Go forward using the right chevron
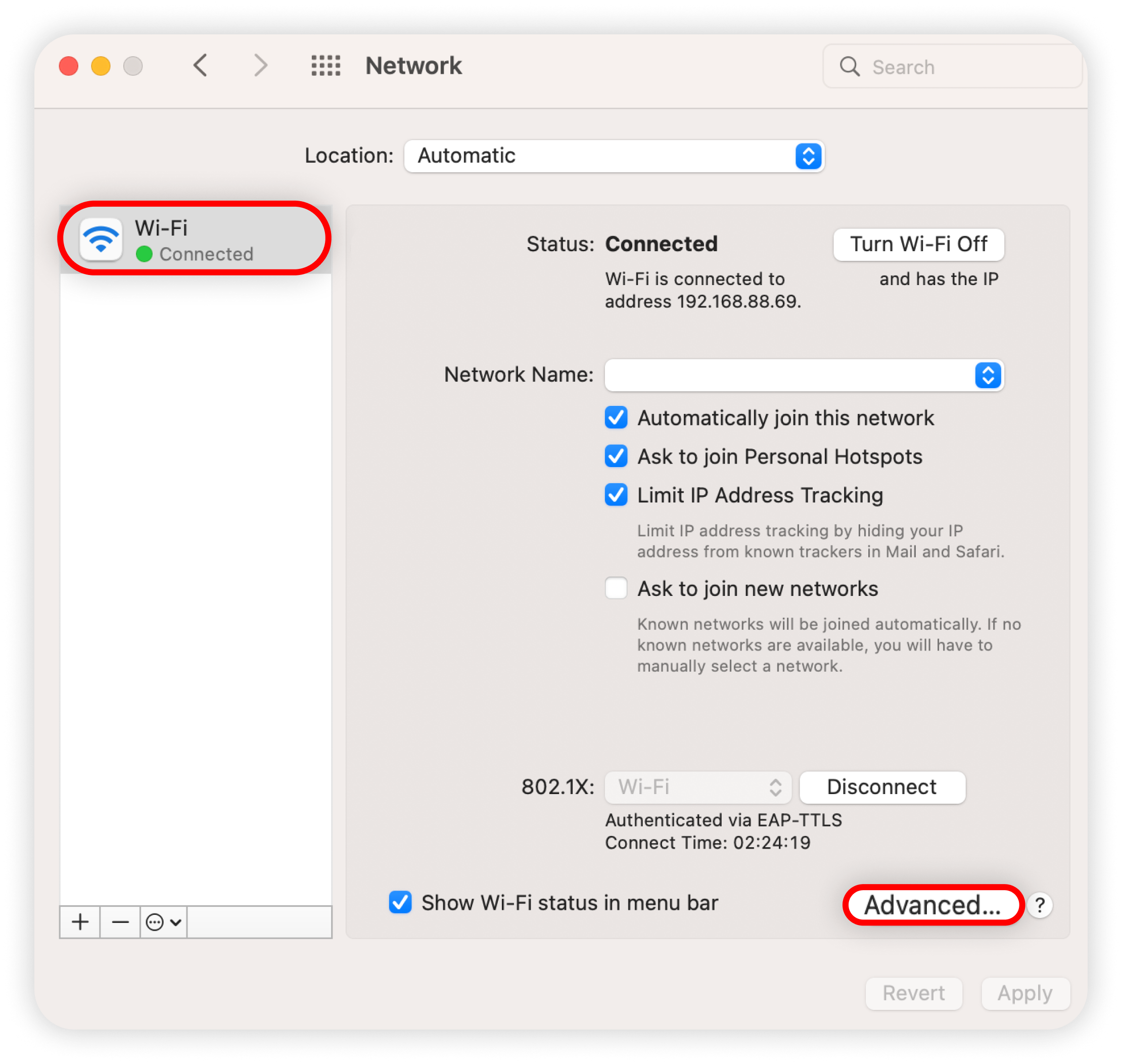Screen dimensions: 1122x1064 click(x=260, y=66)
